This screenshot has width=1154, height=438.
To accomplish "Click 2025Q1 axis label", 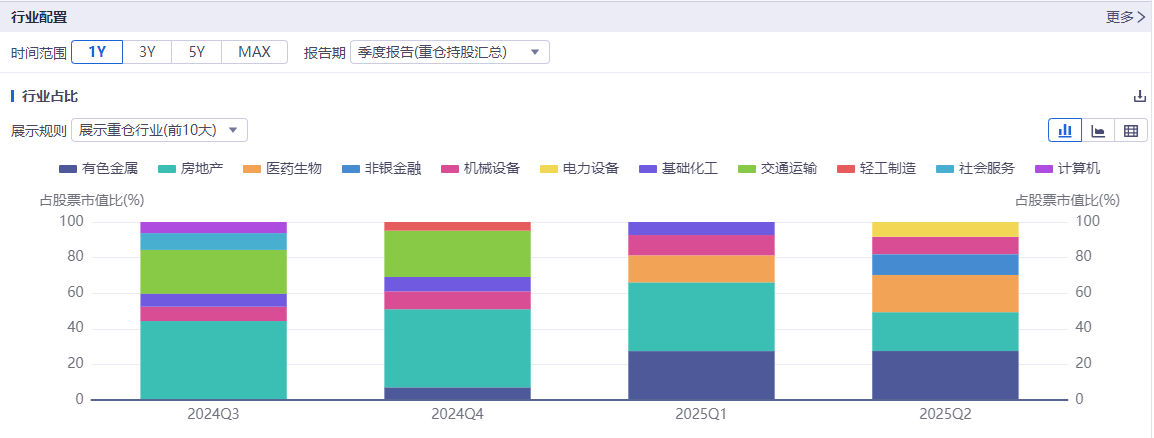I will click(701, 414).
